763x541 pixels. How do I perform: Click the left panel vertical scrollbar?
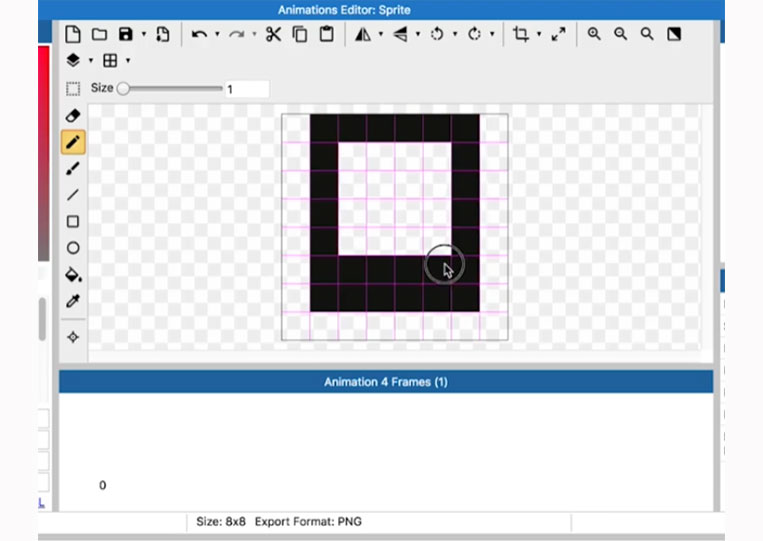pyautogui.click(x=42, y=319)
